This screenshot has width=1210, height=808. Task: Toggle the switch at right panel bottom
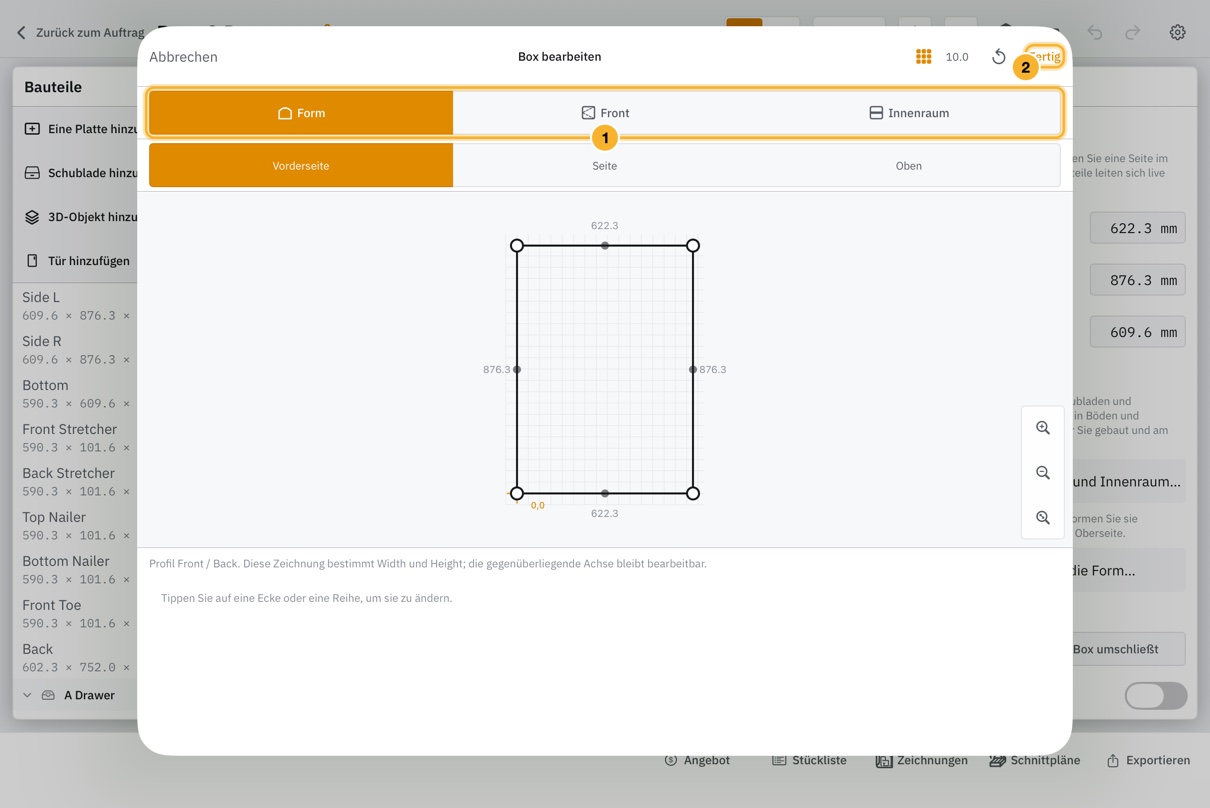coord(1156,696)
